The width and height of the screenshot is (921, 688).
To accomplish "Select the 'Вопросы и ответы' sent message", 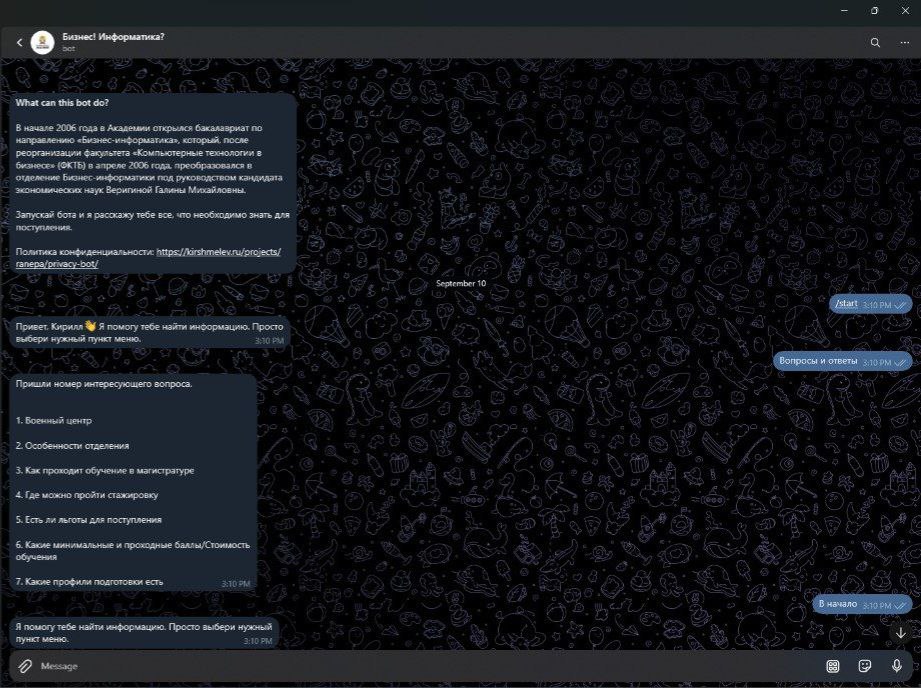I will (818, 361).
